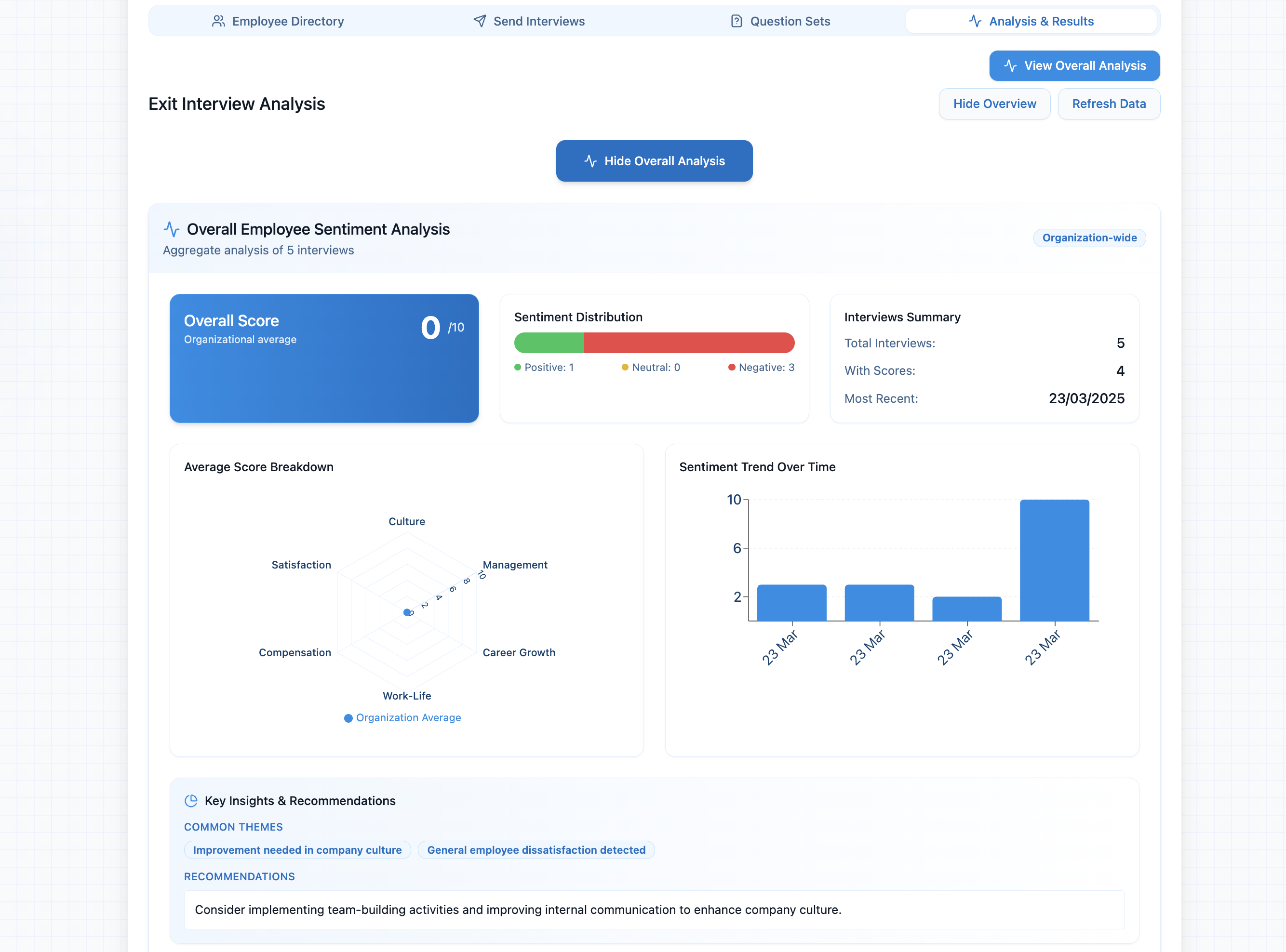Click the Total Interviews label
Viewport: 1286px width, 952px height.
click(889, 344)
